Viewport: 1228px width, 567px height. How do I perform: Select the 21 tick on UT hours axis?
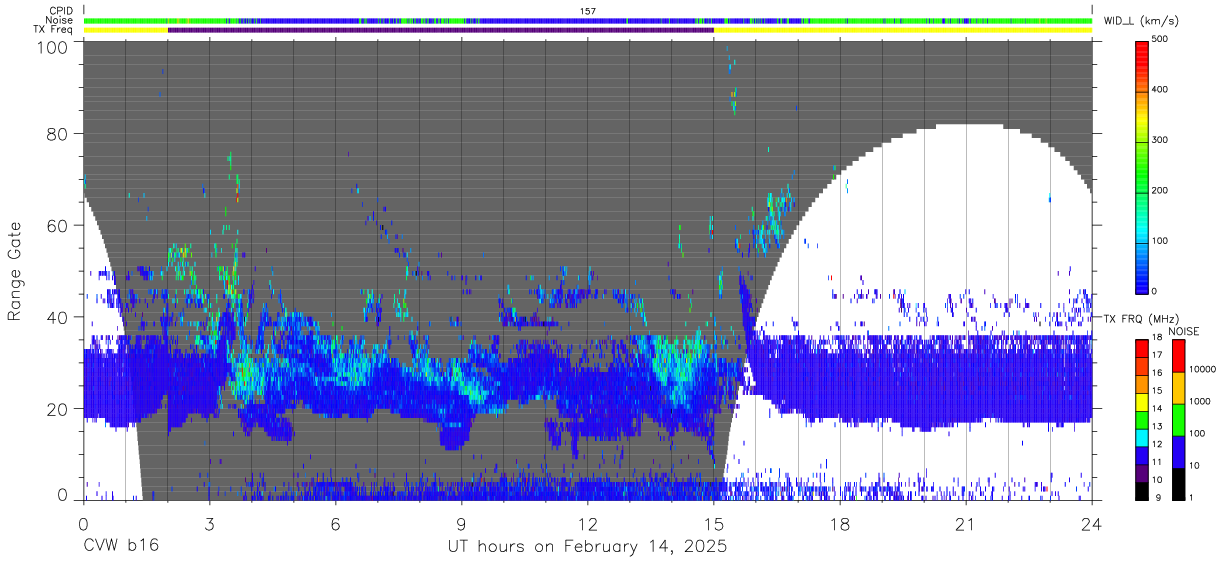tap(966, 523)
